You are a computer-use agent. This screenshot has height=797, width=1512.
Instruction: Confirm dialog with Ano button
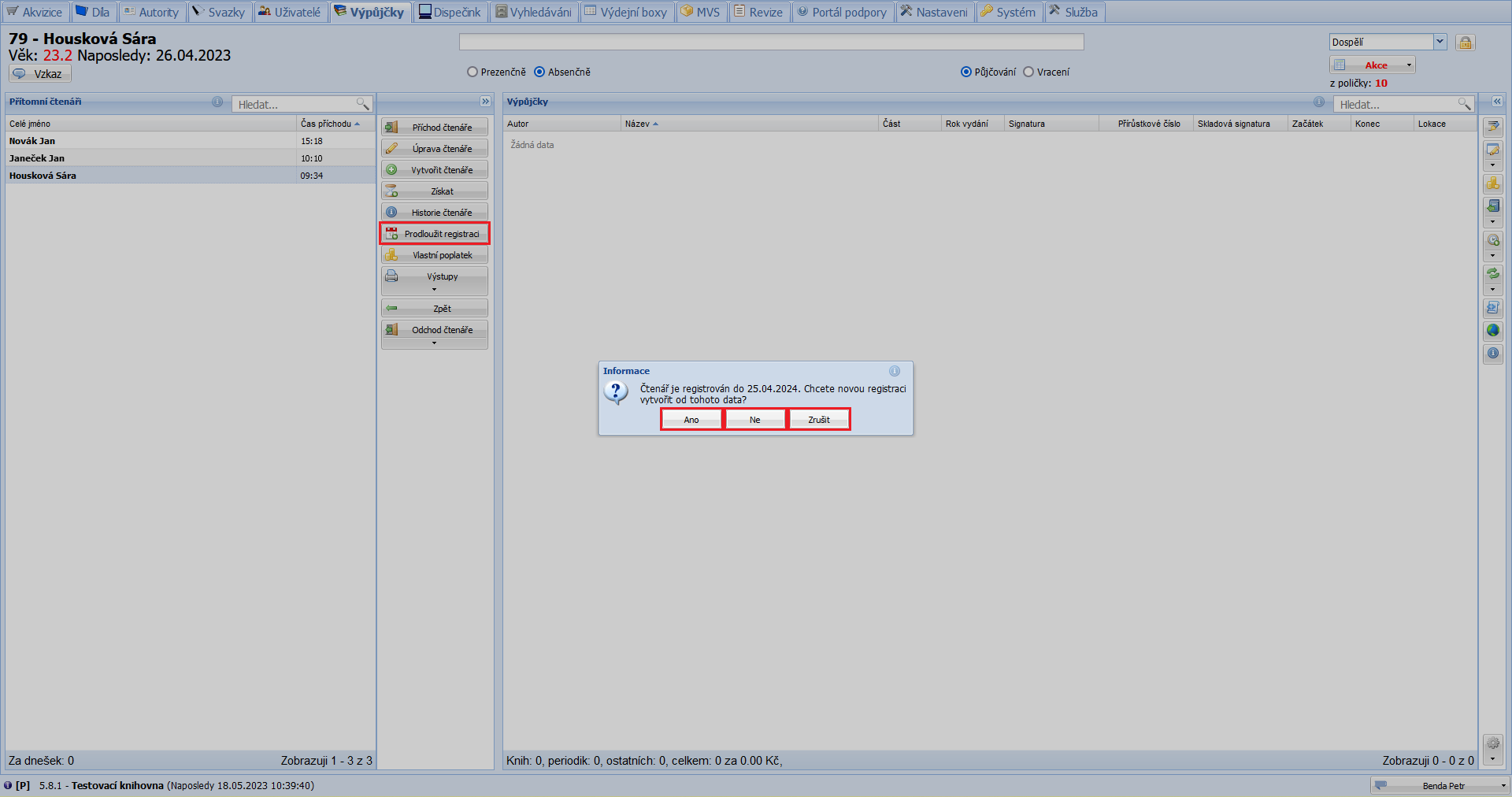[691, 420]
